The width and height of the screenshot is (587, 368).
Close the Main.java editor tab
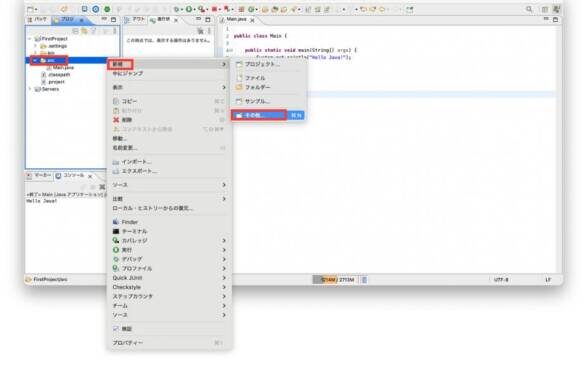click(x=252, y=20)
